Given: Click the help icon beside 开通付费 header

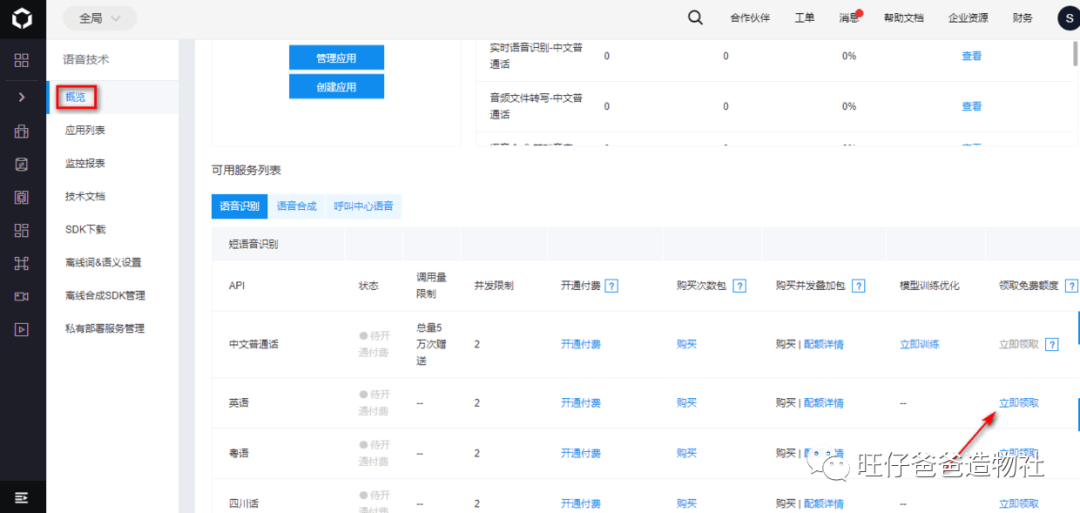Looking at the screenshot, I should tap(611, 286).
